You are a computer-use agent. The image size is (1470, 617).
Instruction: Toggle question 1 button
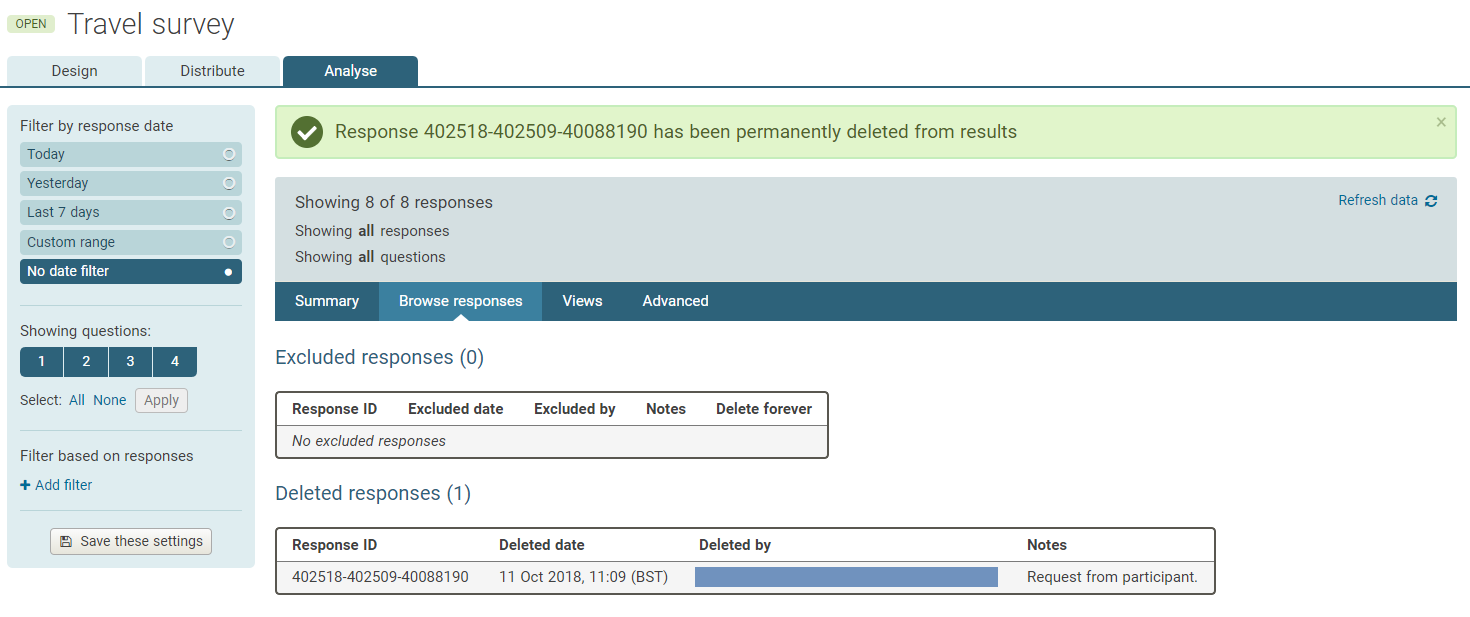pos(41,362)
